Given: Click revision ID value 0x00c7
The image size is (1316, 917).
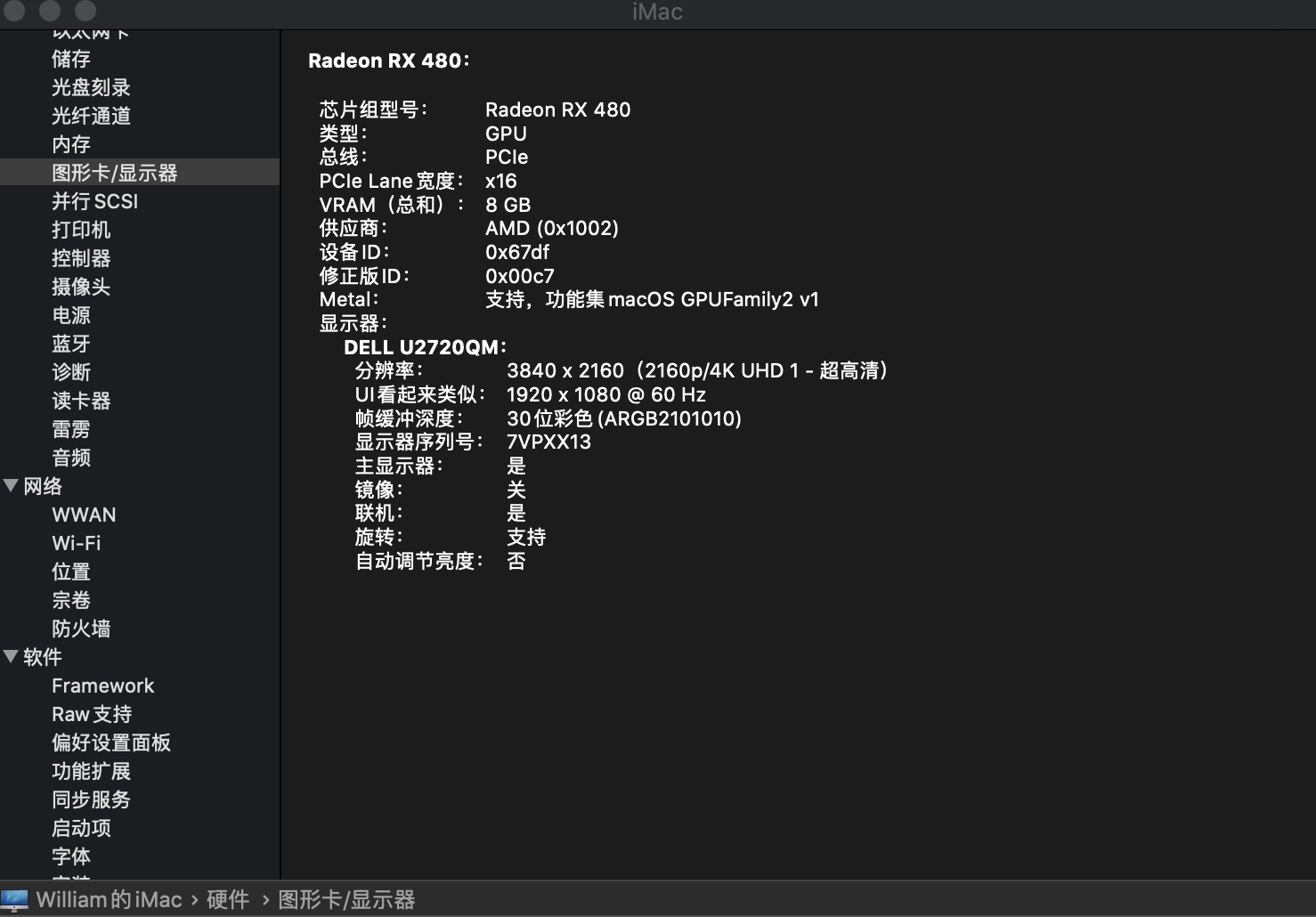Looking at the screenshot, I should (520, 276).
